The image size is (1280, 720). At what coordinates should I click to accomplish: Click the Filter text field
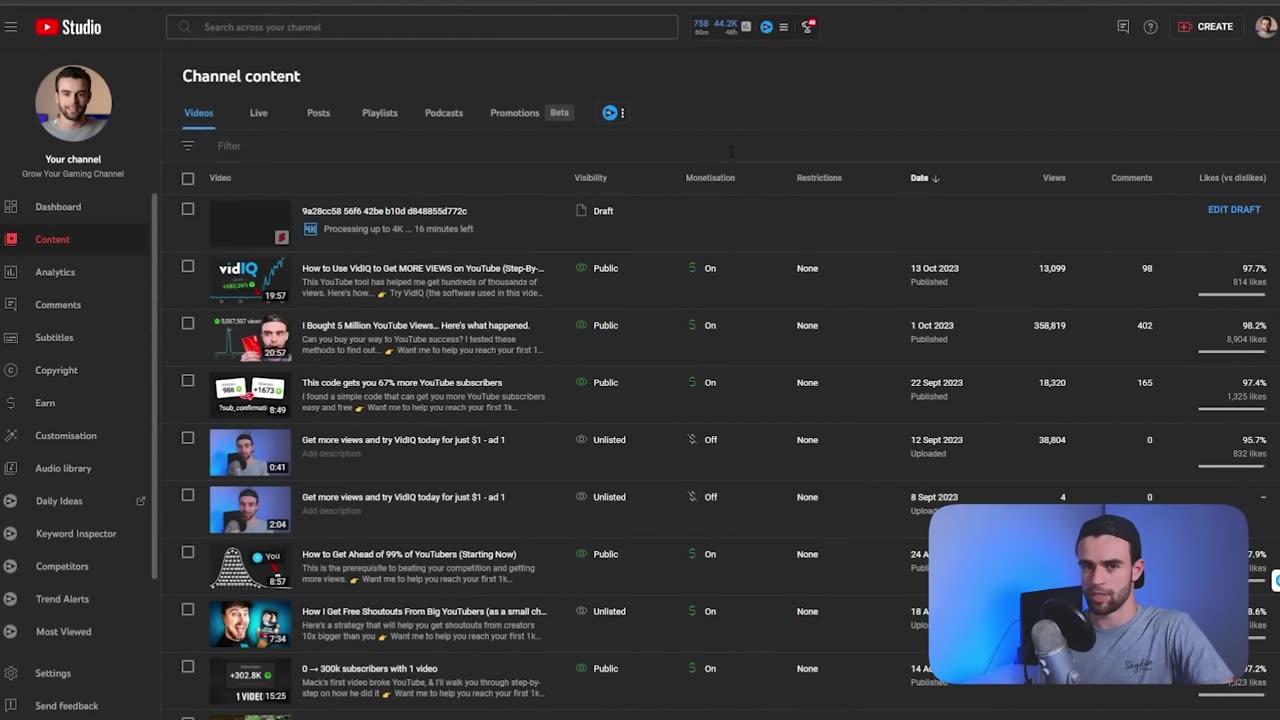click(x=229, y=146)
